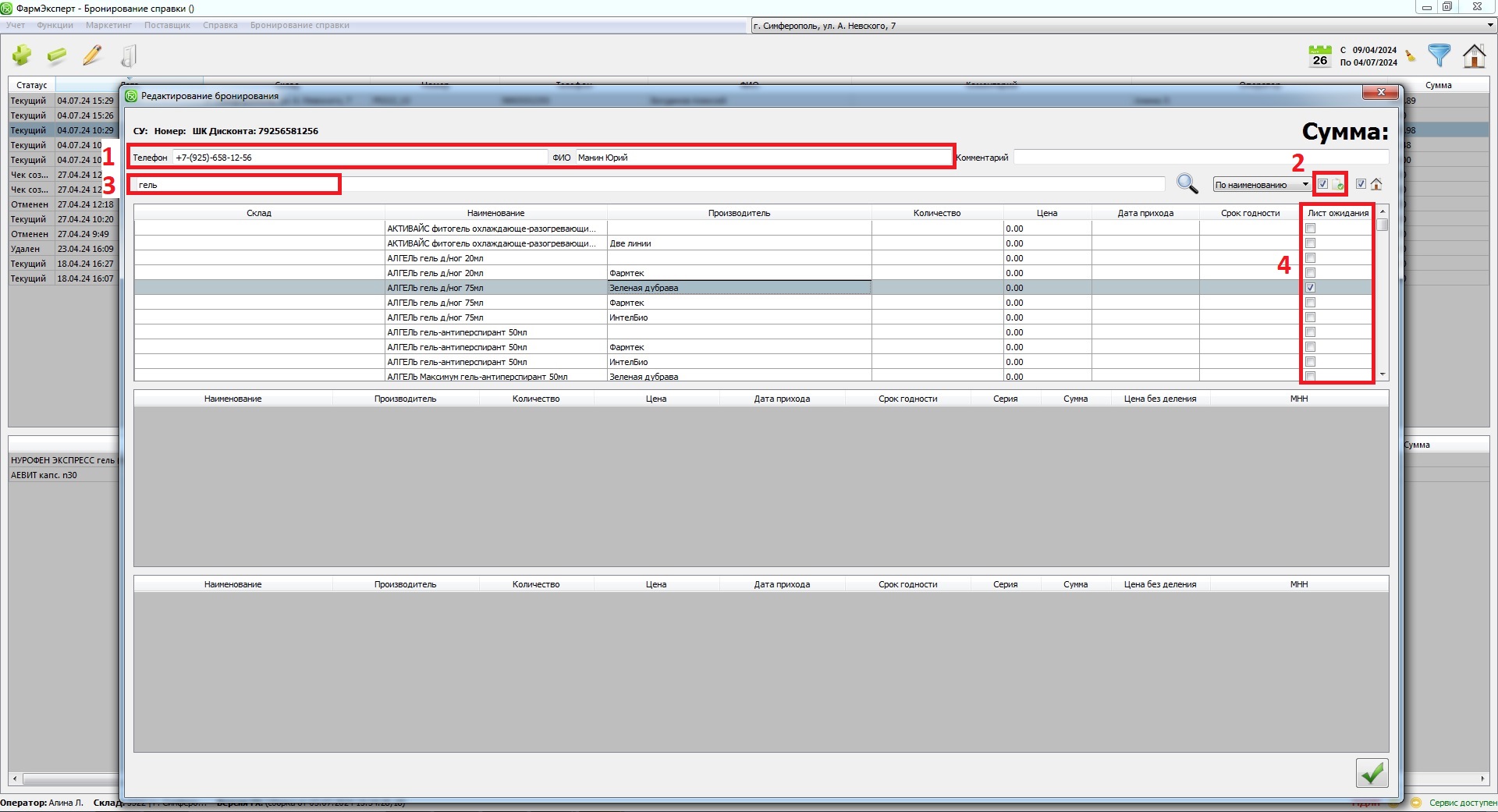The image size is (1498, 812).
Task: Click the Наименование column header in product table
Action: (x=495, y=213)
